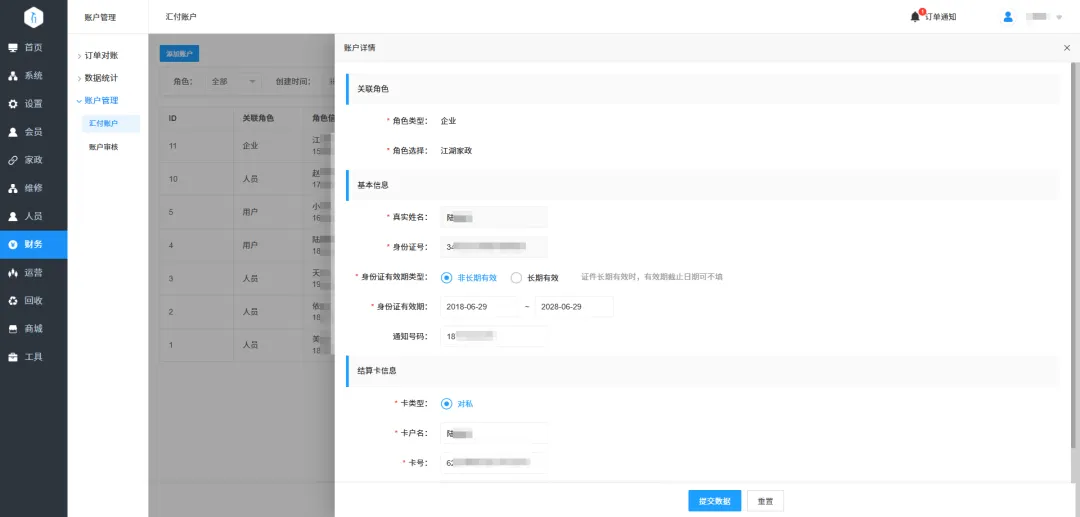The image size is (1080, 517).
Task: Click 江湖家政 role value text
Action: (x=456, y=151)
